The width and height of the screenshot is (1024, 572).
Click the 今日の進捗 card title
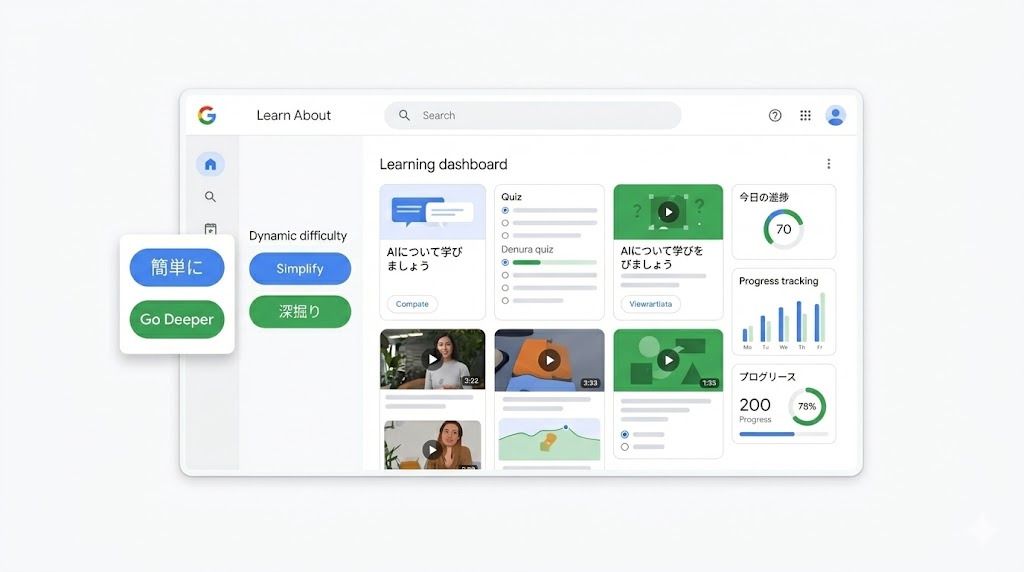point(764,197)
